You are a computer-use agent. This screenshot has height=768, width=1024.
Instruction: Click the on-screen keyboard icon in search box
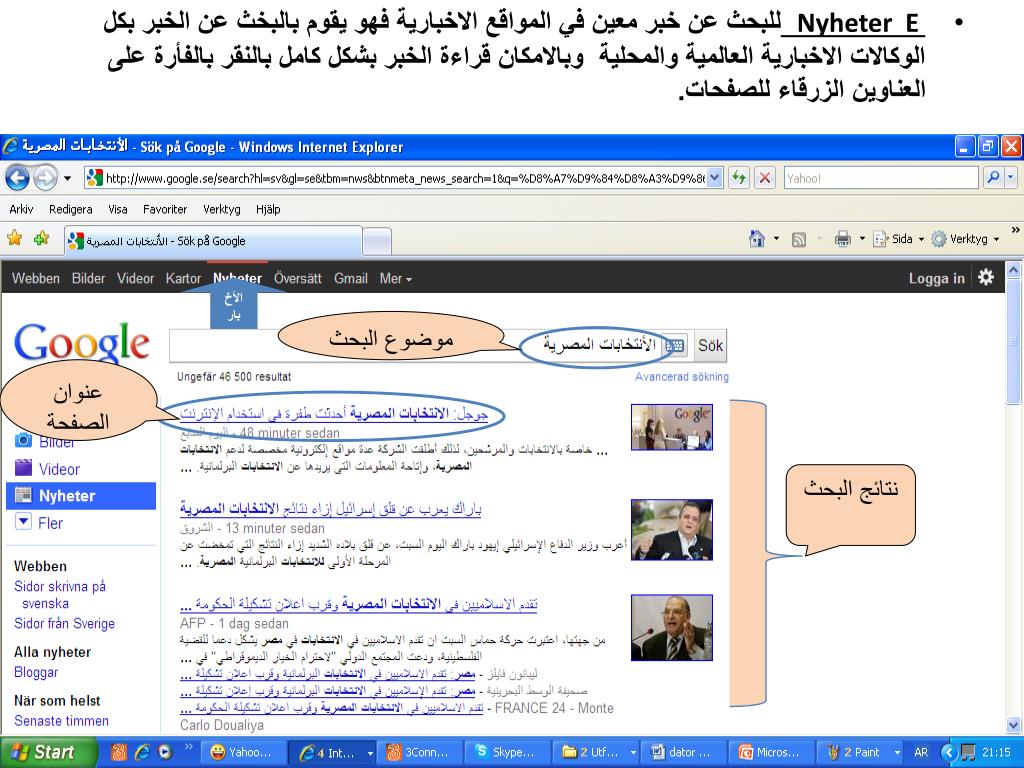coord(675,345)
